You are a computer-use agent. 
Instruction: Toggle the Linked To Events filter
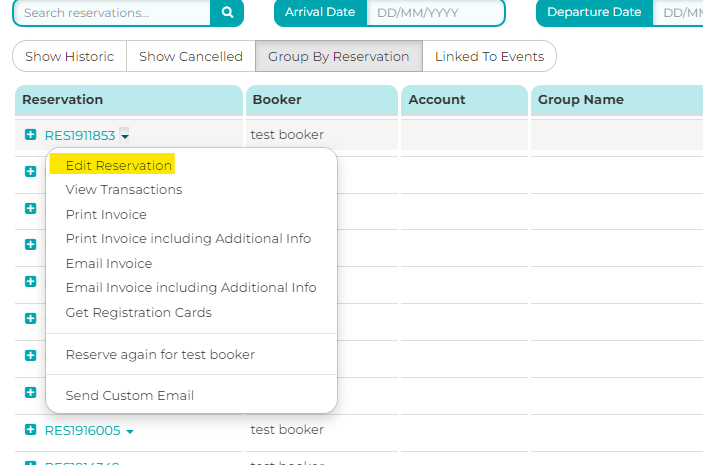[x=489, y=56]
